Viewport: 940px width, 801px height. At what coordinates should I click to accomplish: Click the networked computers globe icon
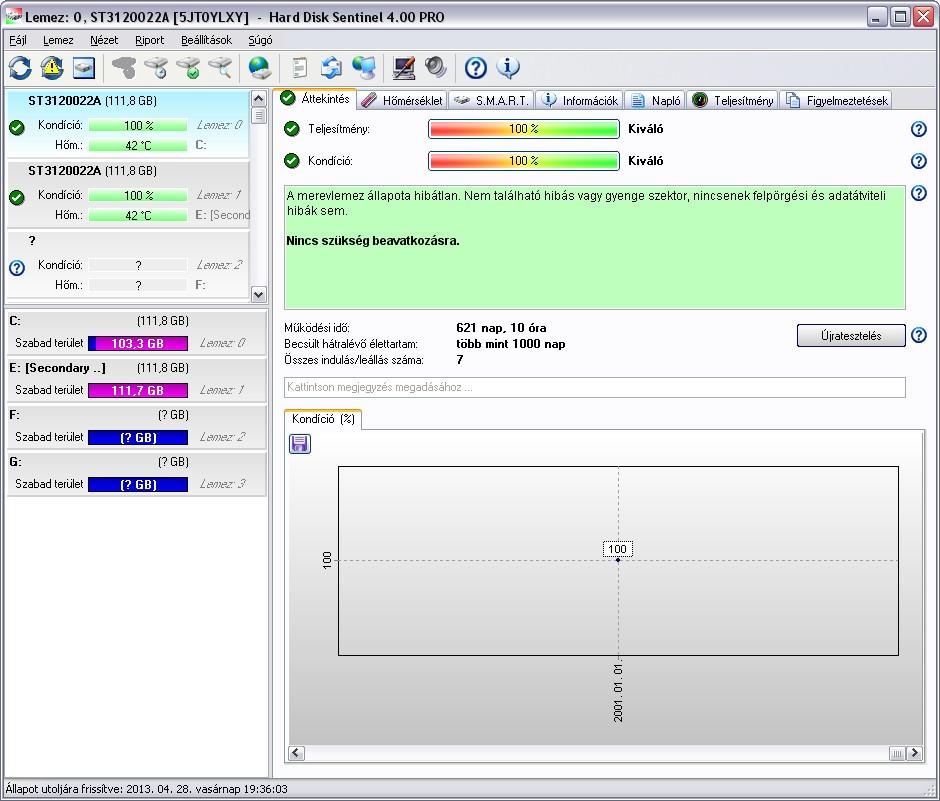pyautogui.click(x=363, y=68)
